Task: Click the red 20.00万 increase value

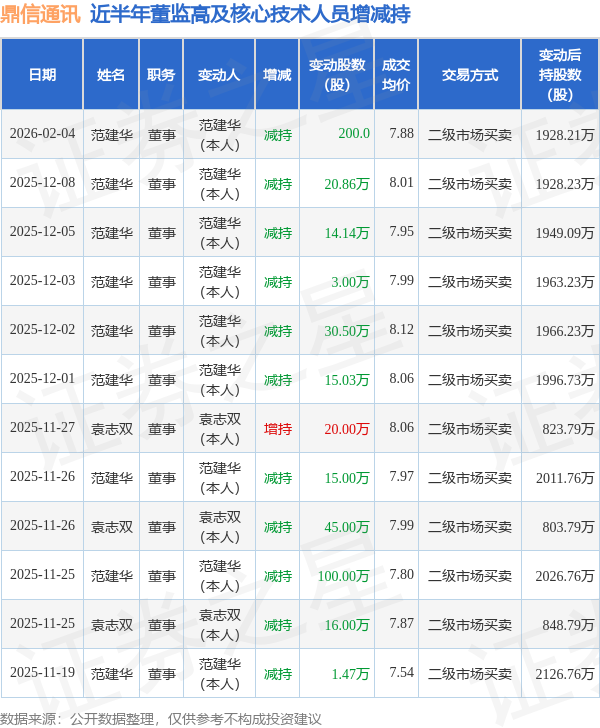Action: [347, 429]
